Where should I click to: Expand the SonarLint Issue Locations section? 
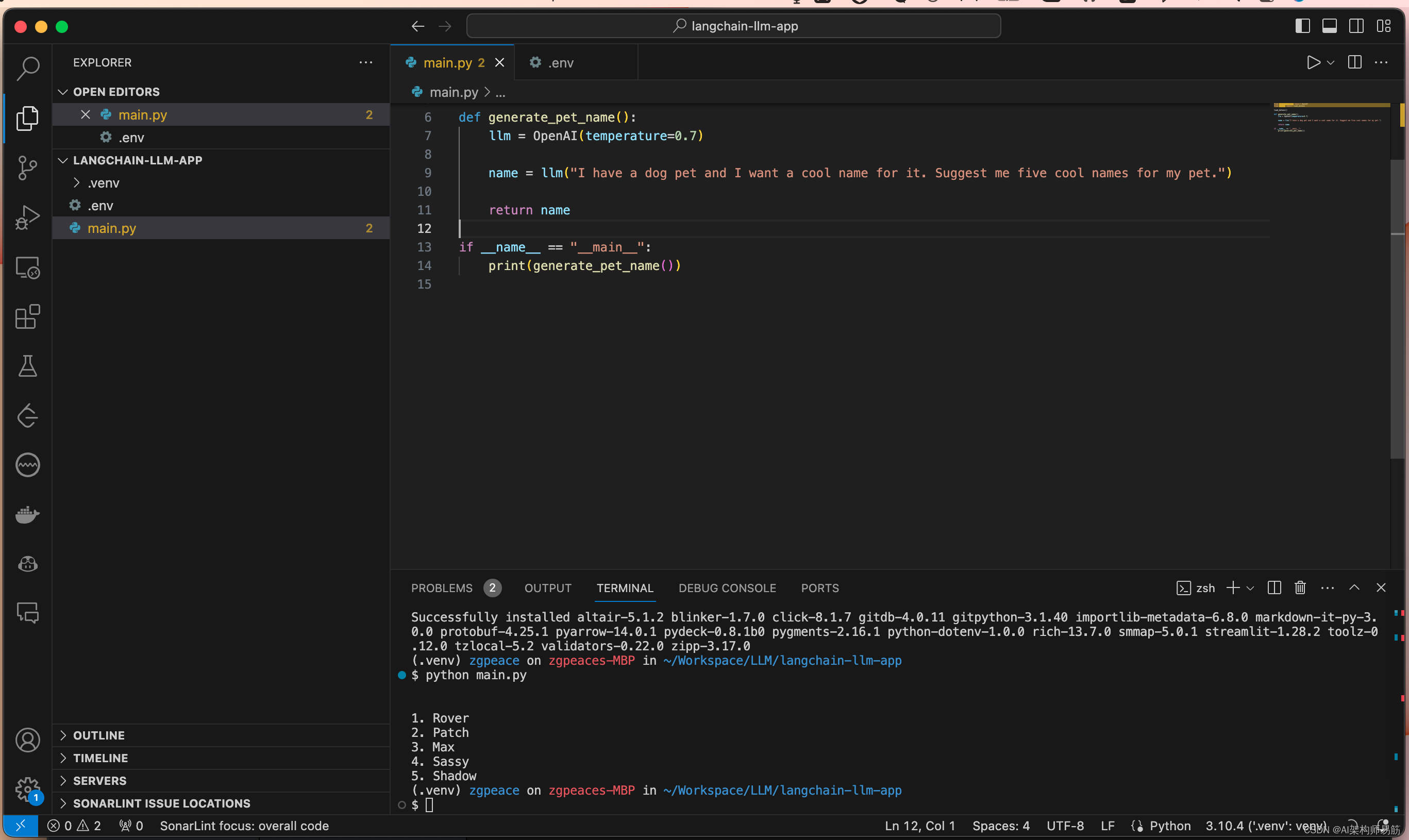[221, 803]
